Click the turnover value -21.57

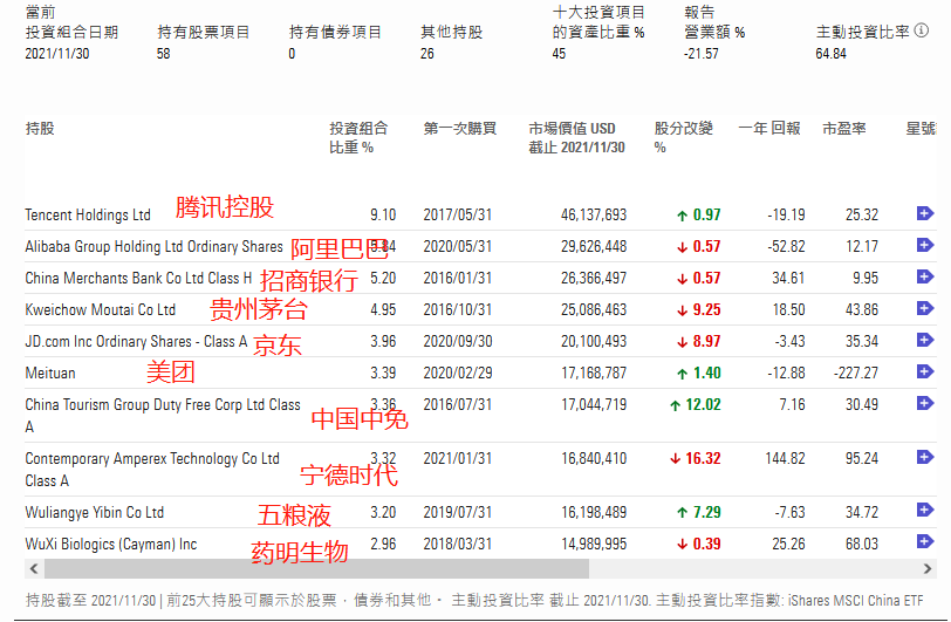701,54
